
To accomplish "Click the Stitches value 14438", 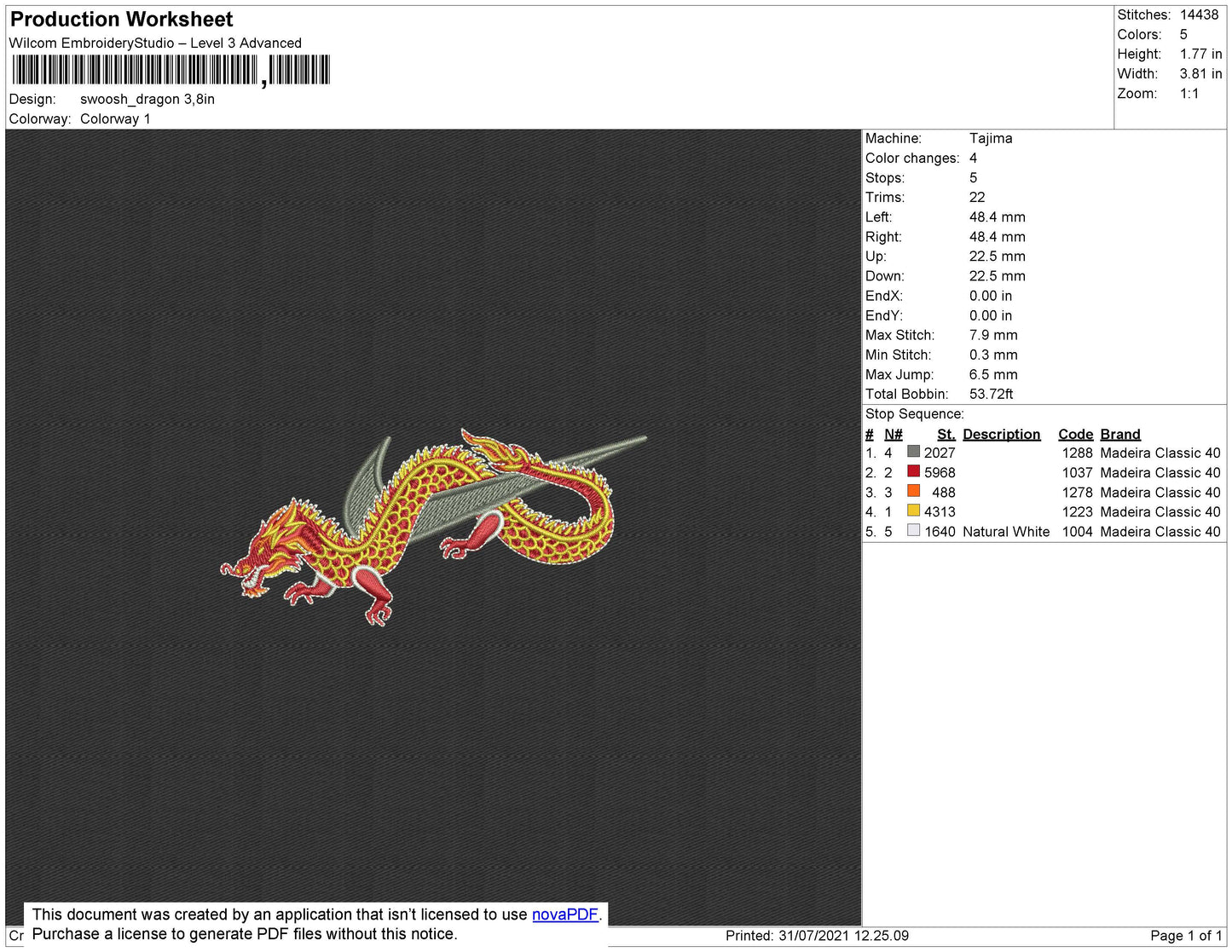I will point(1199,14).
